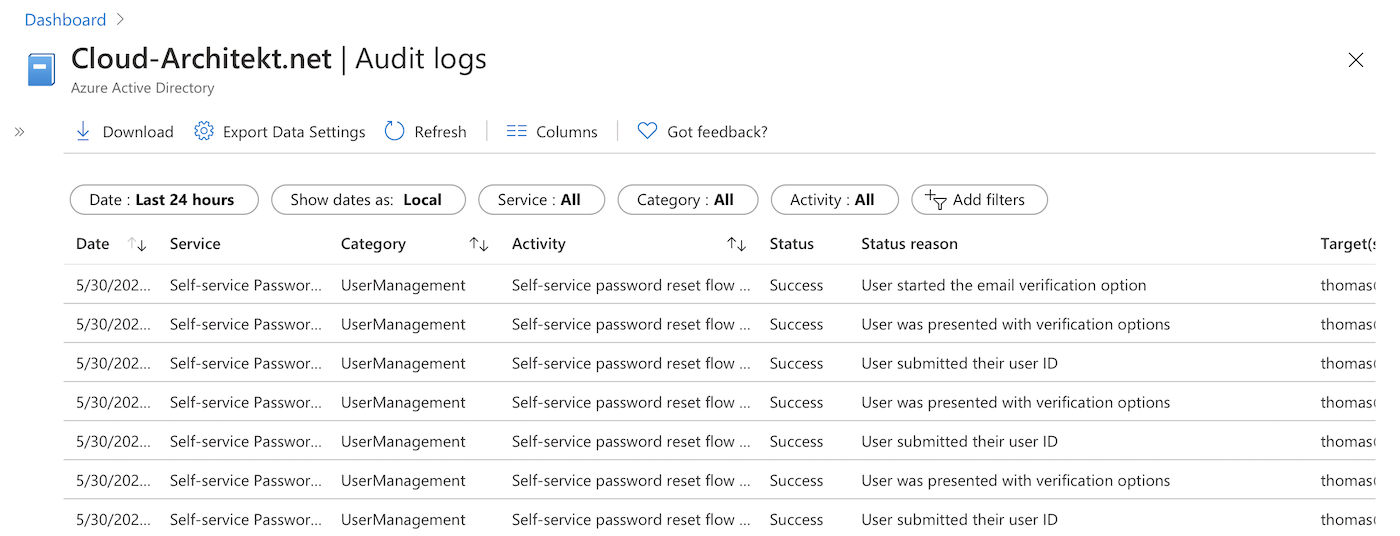The image size is (1400, 536).
Task: Open Export Data Settings gear icon
Action: click(204, 131)
